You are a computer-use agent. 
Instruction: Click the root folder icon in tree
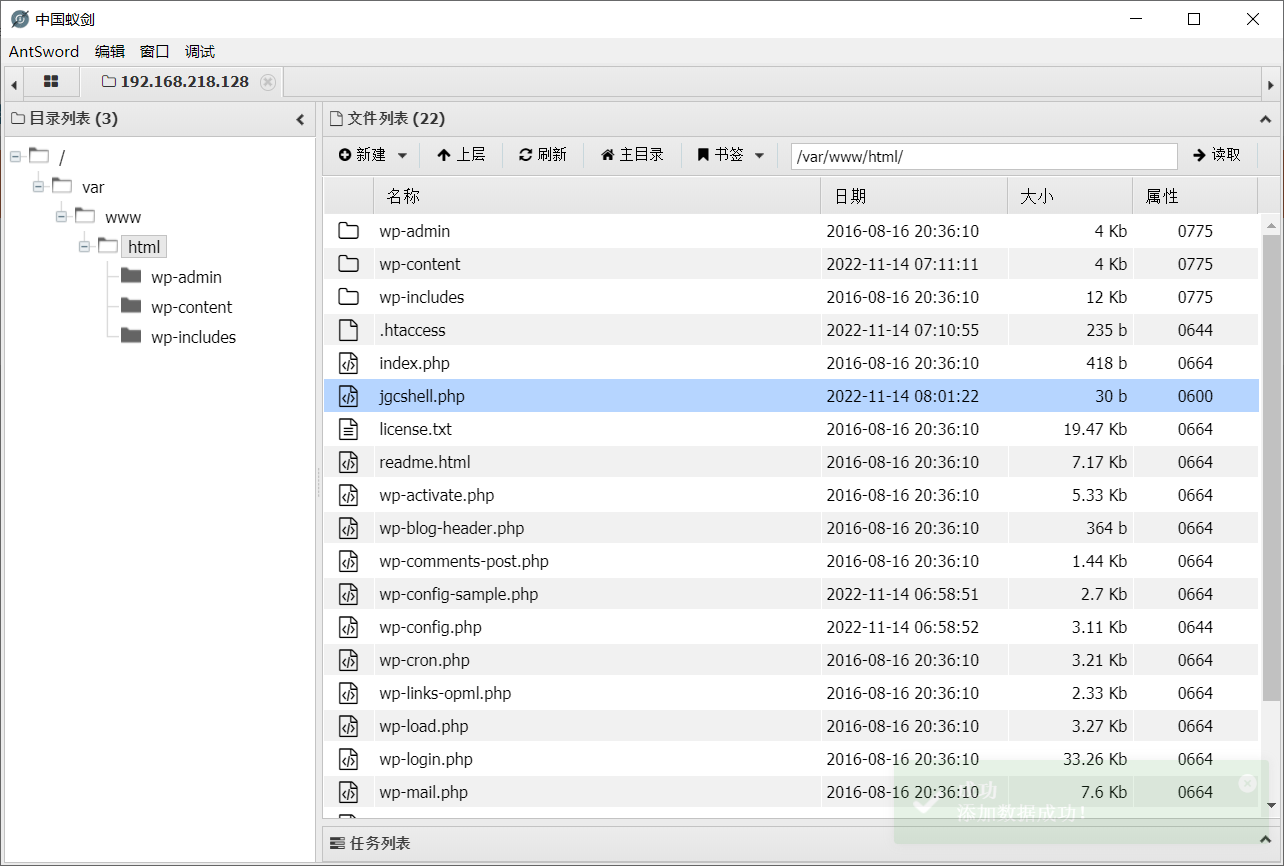[39, 155]
